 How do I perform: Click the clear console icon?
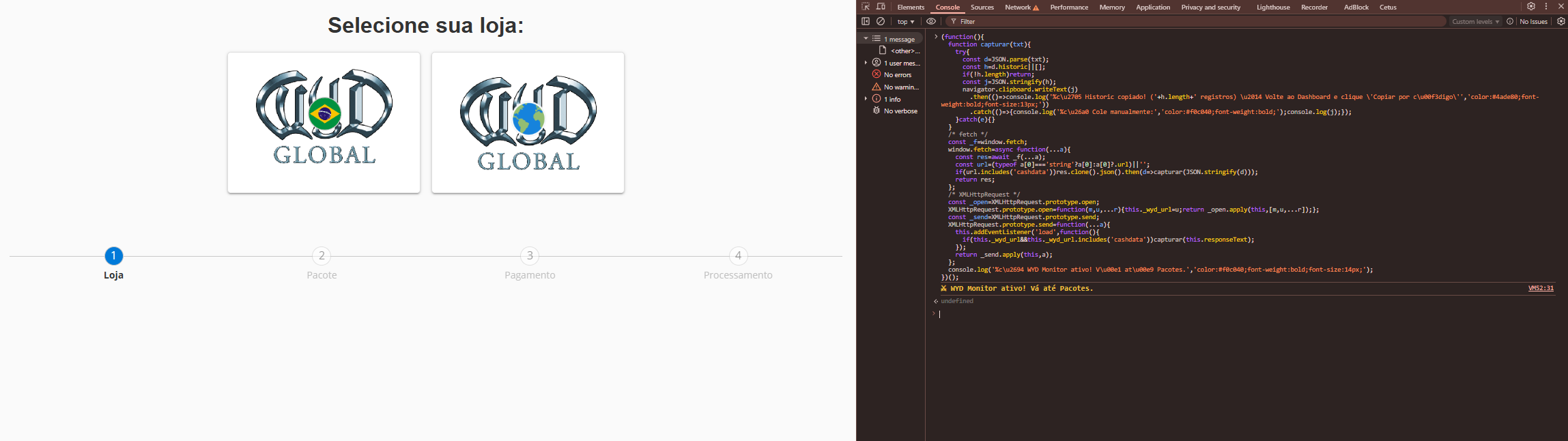click(881, 22)
